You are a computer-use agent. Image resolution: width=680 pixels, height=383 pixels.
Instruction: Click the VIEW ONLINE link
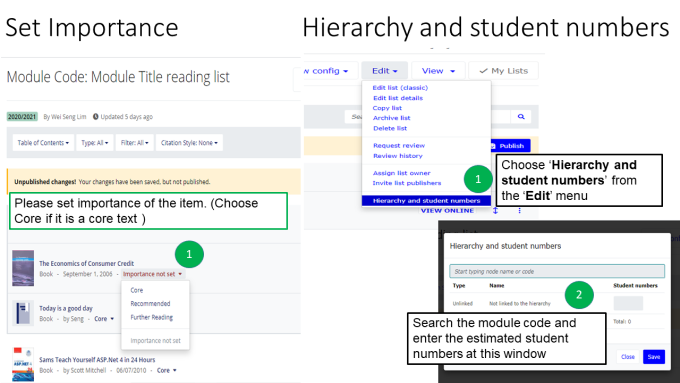pyautogui.click(x=447, y=211)
